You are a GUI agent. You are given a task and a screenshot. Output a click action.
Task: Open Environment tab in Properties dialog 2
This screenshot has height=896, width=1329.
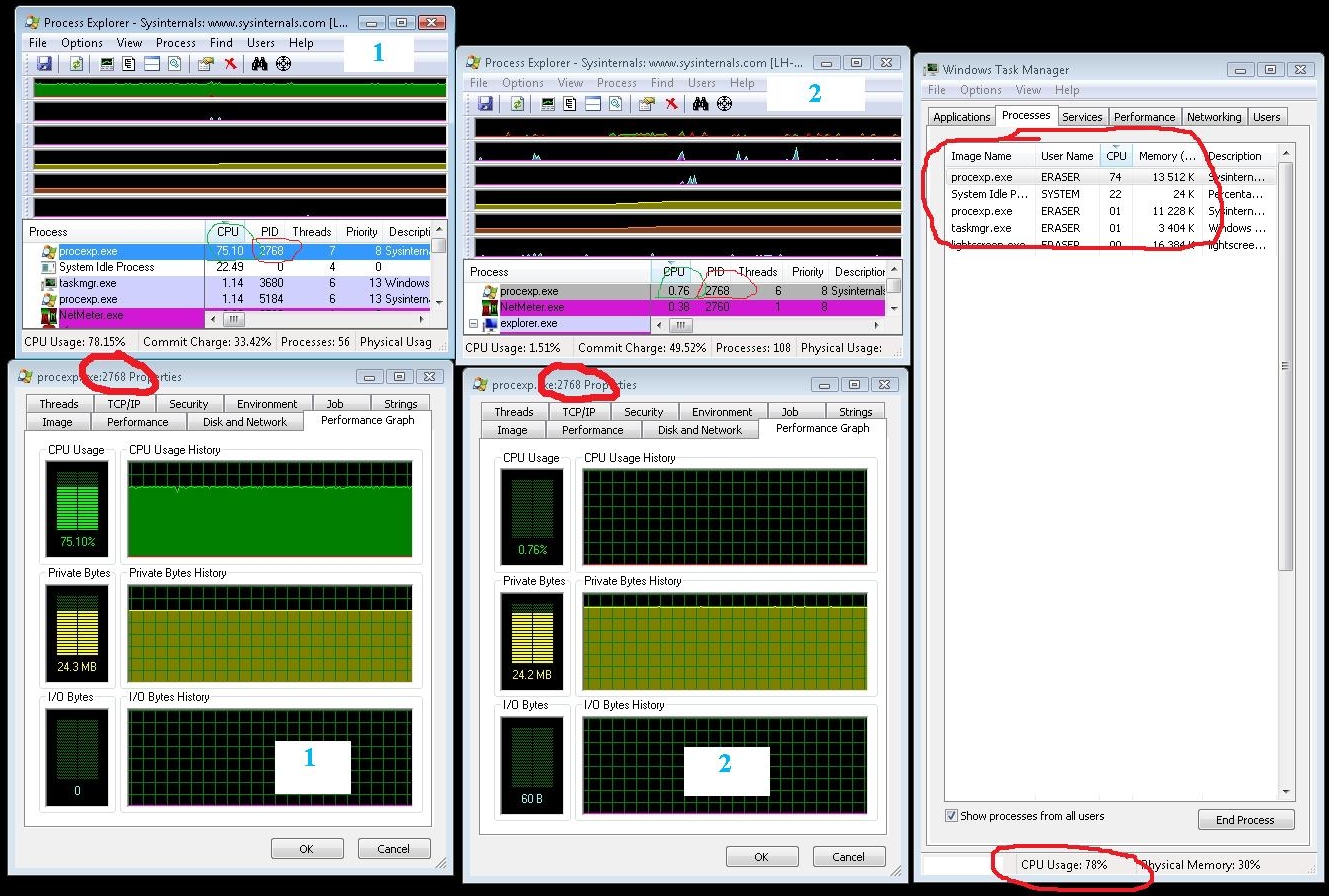point(722,412)
